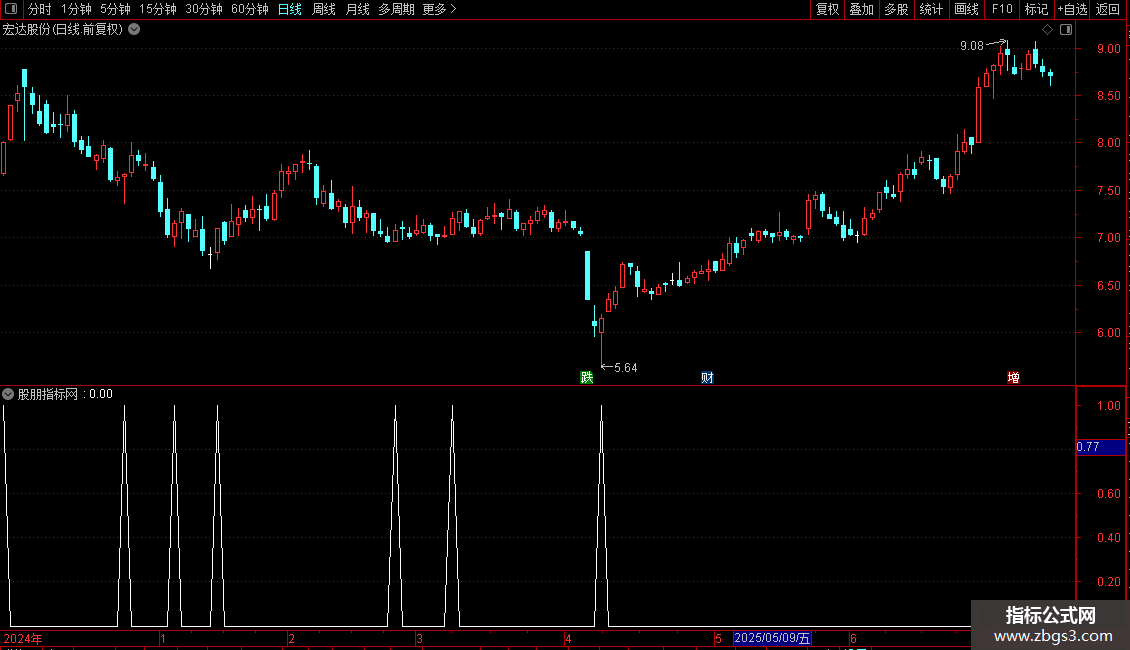Open F10 company info

(1002, 9)
